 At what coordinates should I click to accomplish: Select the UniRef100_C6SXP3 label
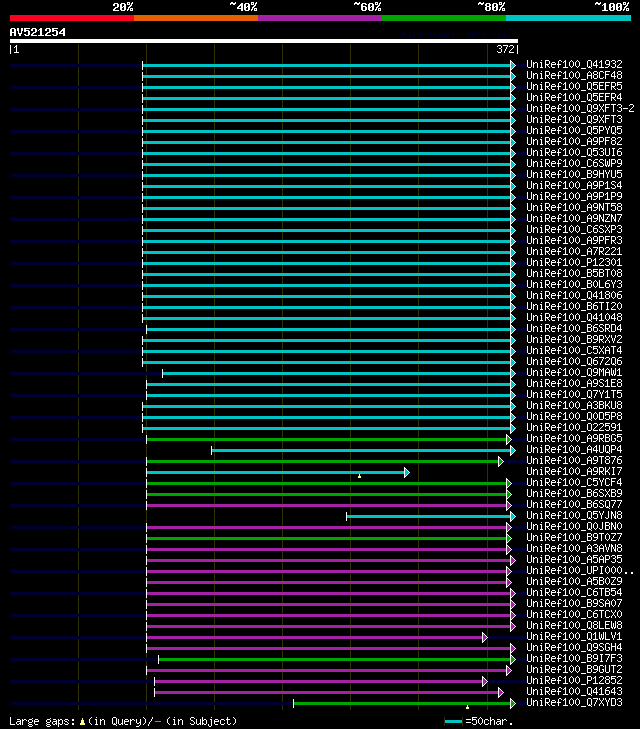pyautogui.click(x=574, y=229)
